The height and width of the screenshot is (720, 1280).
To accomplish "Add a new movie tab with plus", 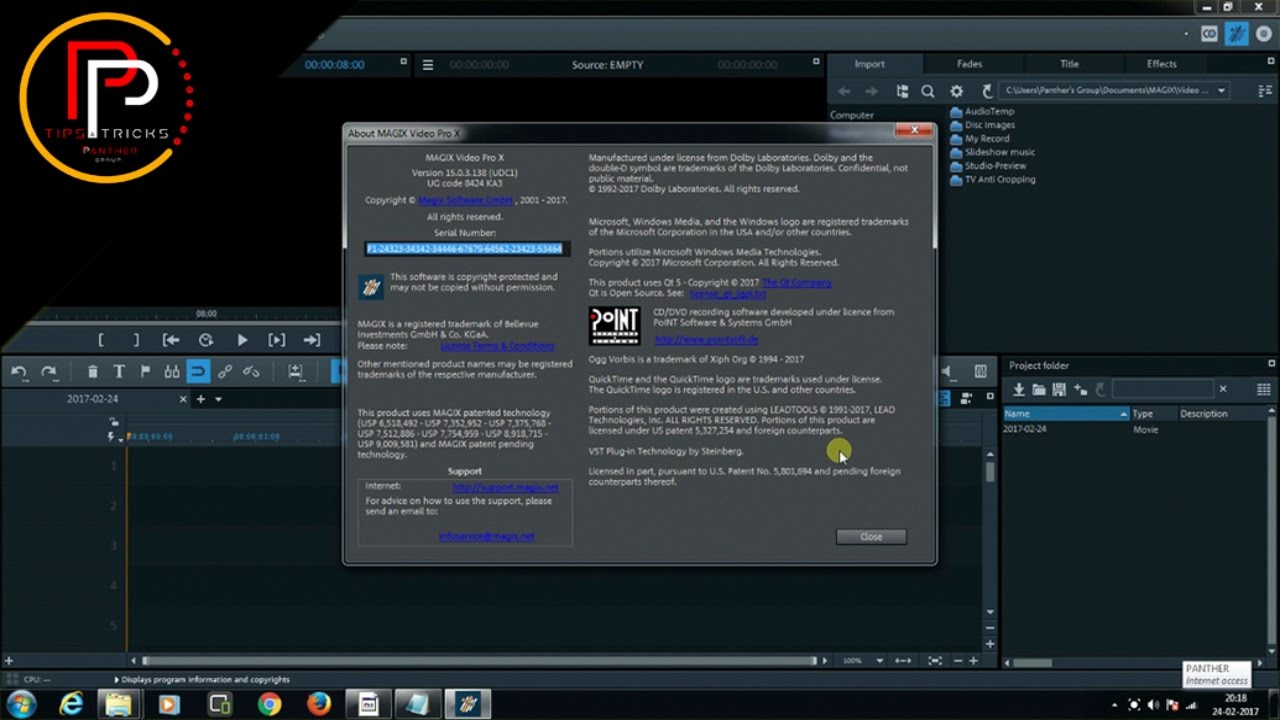I will pyautogui.click(x=200, y=399).
